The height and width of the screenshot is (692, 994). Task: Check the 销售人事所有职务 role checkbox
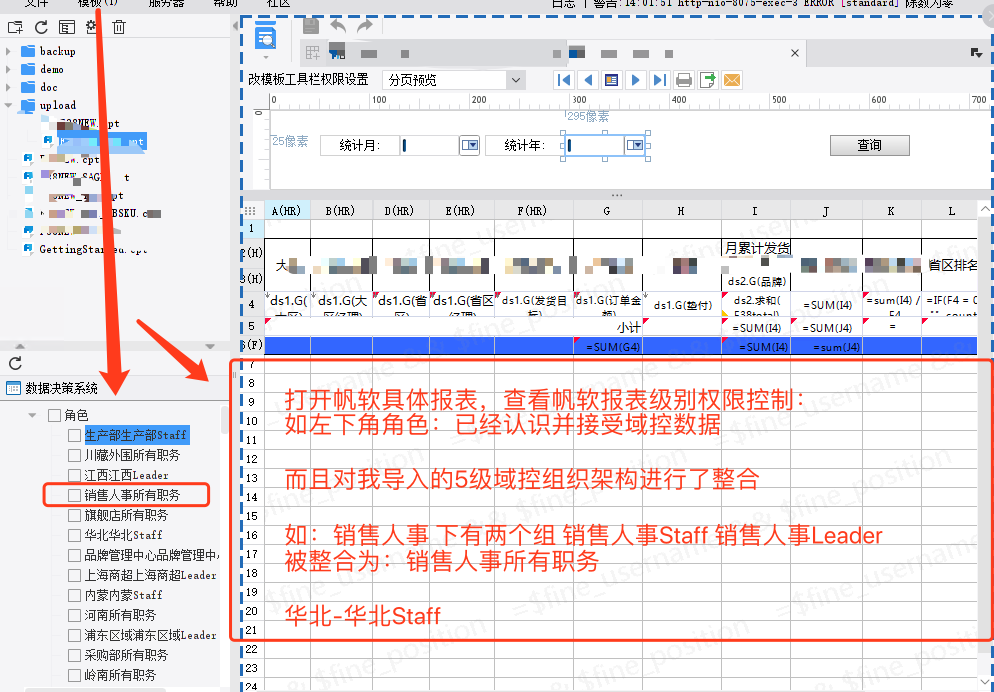coord(74,495)
